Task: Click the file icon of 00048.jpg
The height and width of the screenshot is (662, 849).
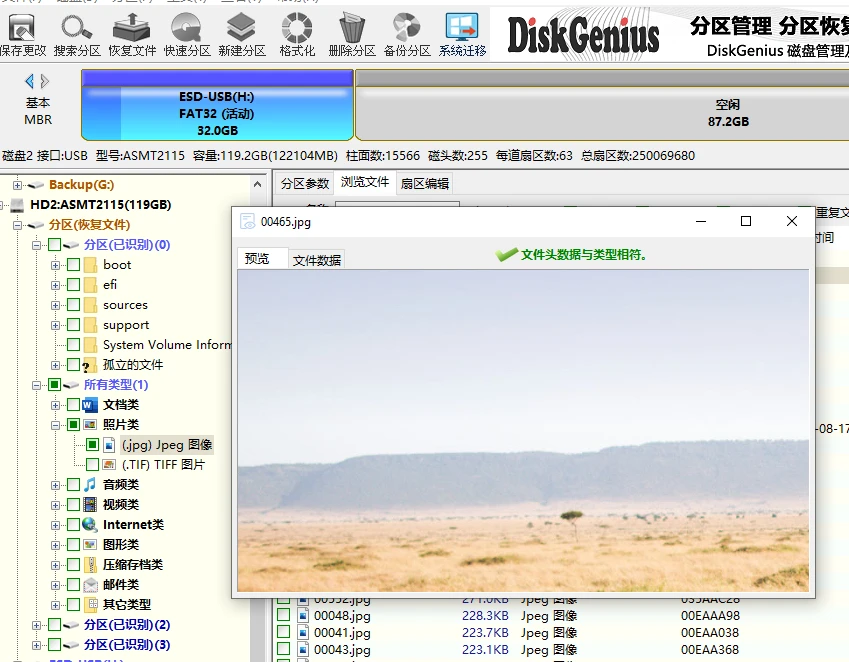Action: point(303,615)
